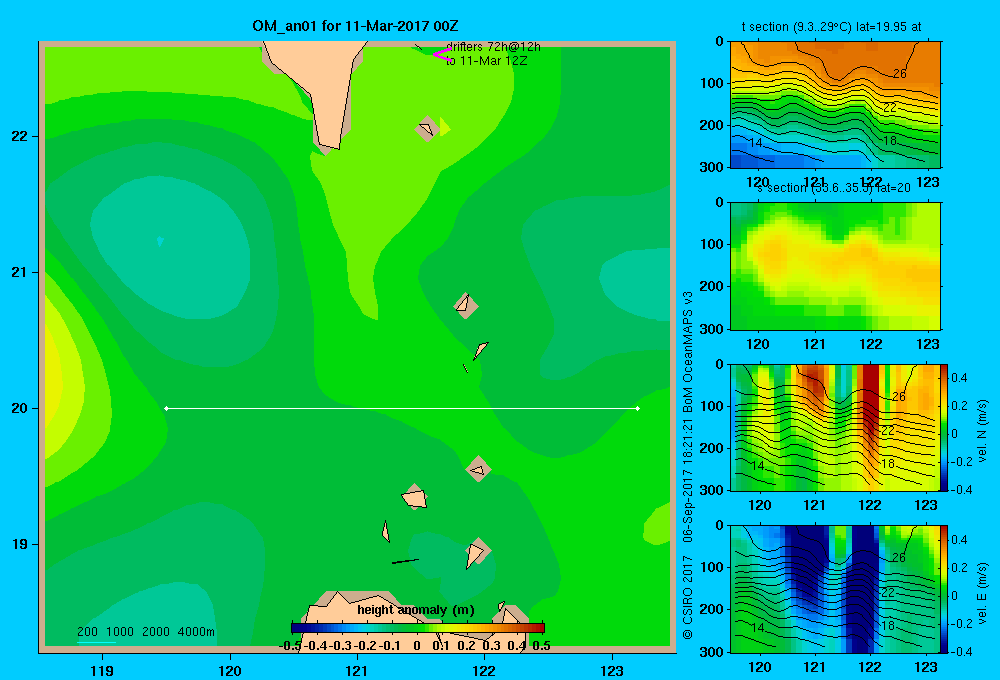Click the island near latitude 20.75 on the map
Image resolution: width=1000 pixels, height=680 pixels.
click(466, 306)
